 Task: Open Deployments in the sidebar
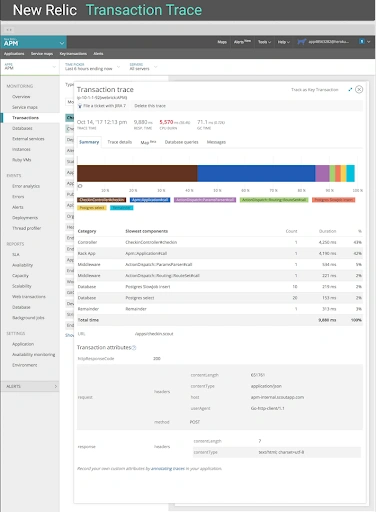[25, 218]
